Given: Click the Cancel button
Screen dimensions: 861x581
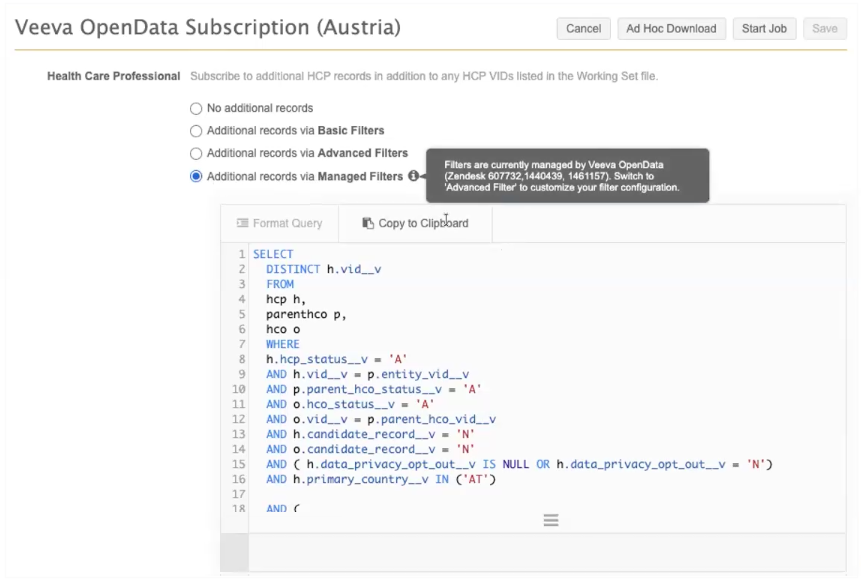Looking at the screenshot, I should click(583, 29).
